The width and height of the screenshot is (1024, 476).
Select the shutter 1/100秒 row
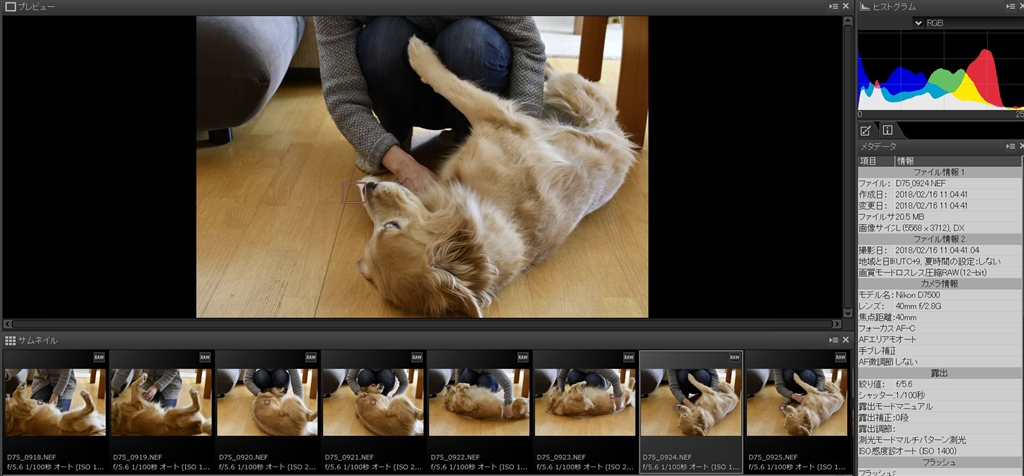[939, 395]
